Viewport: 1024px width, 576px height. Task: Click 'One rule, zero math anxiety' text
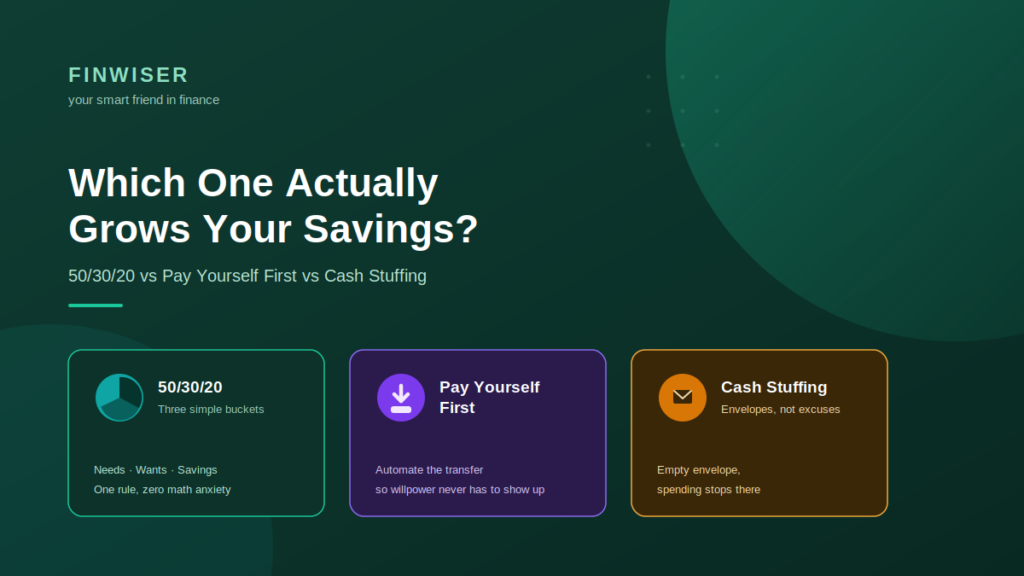[x=162, y=490]
